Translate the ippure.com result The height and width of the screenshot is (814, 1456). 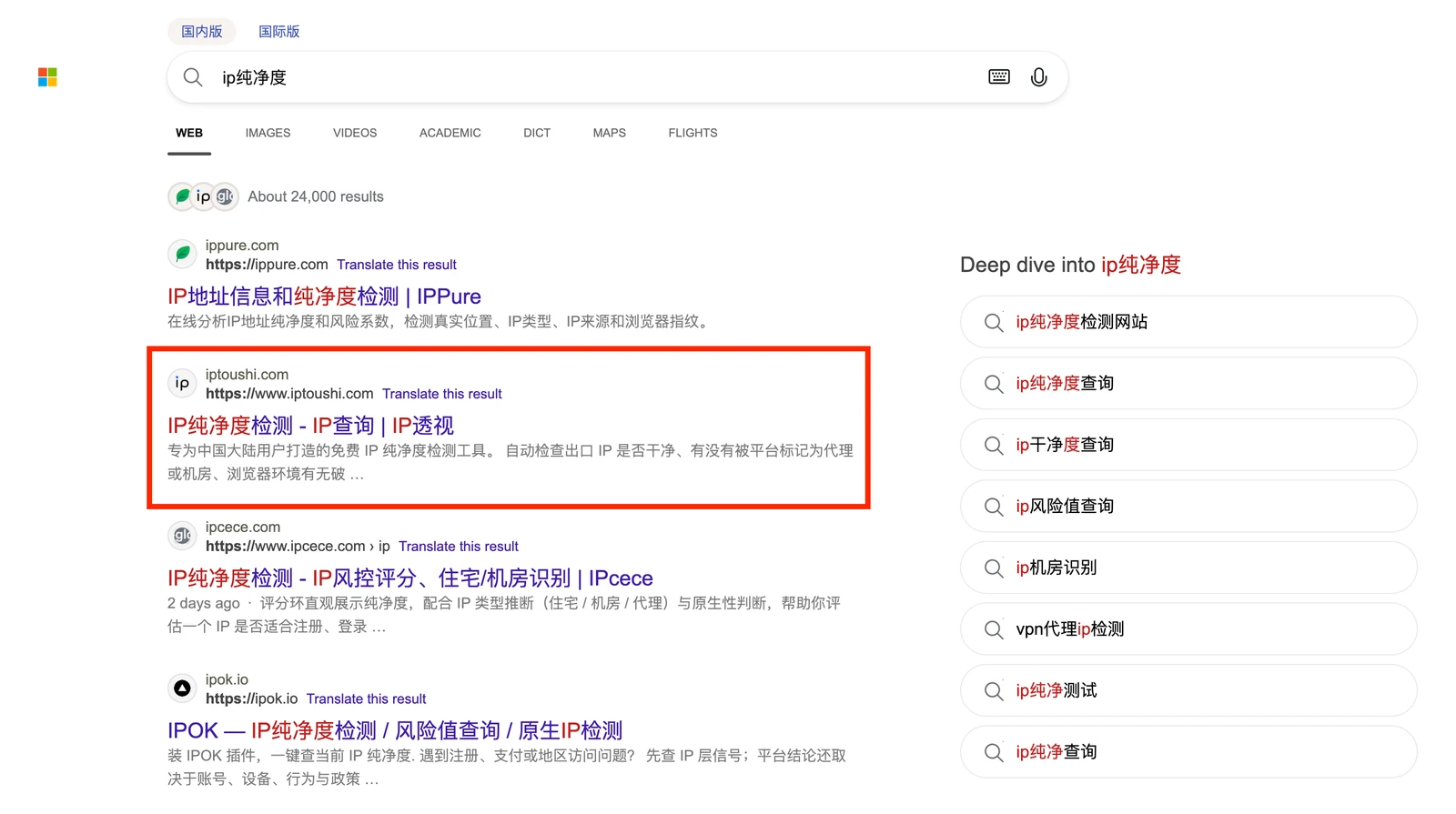point(397,265)
